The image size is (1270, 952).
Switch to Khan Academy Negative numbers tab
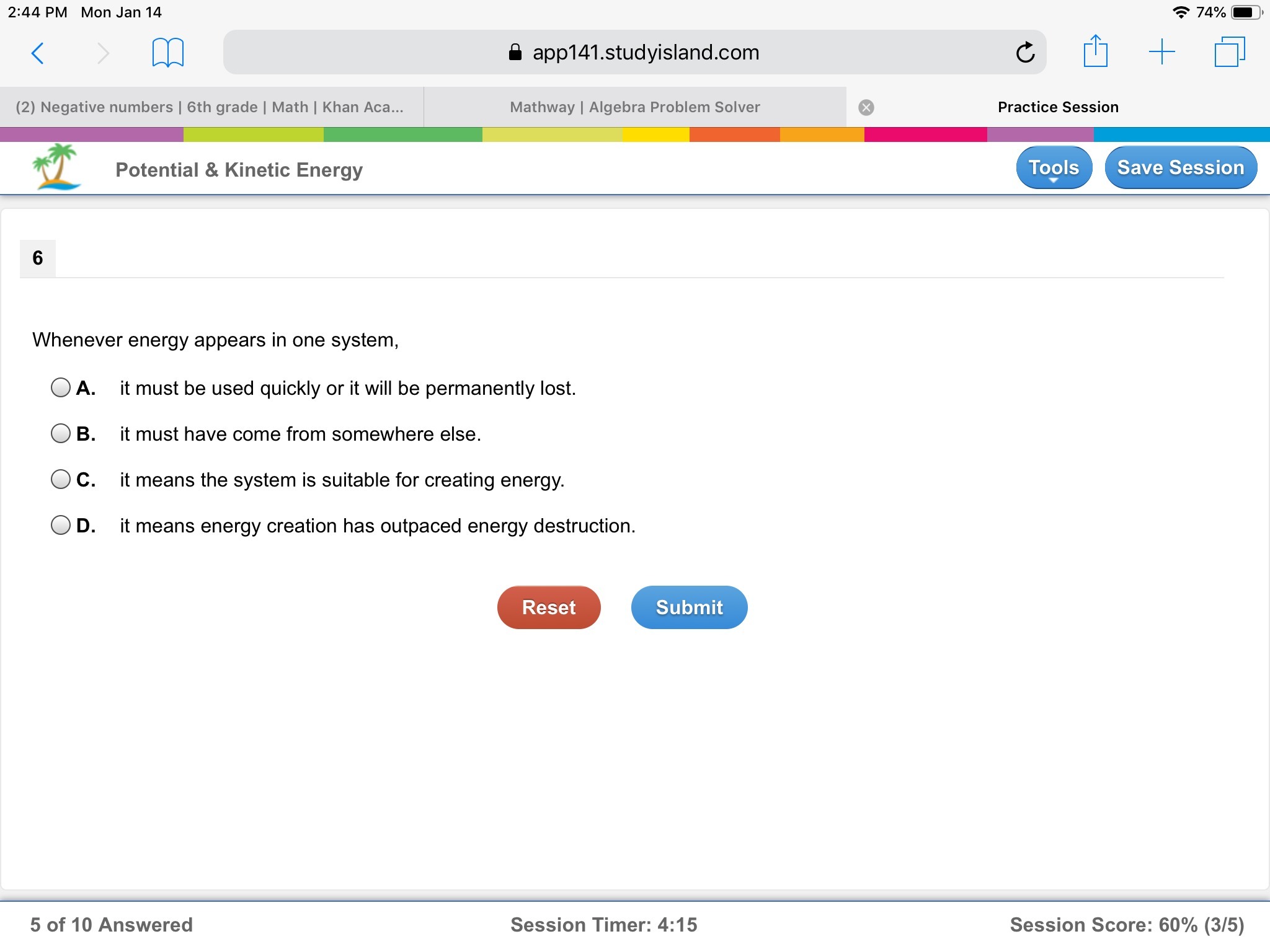[211, 107]
